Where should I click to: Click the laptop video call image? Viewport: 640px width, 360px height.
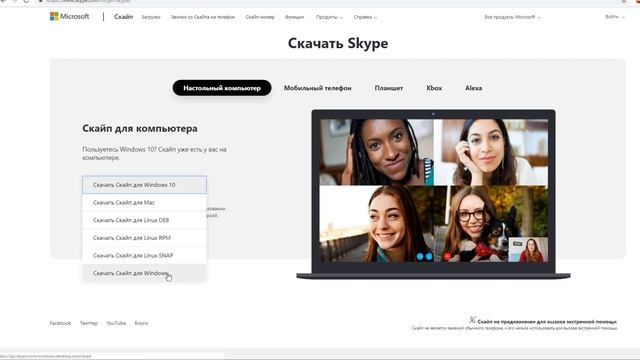point(433,194)
